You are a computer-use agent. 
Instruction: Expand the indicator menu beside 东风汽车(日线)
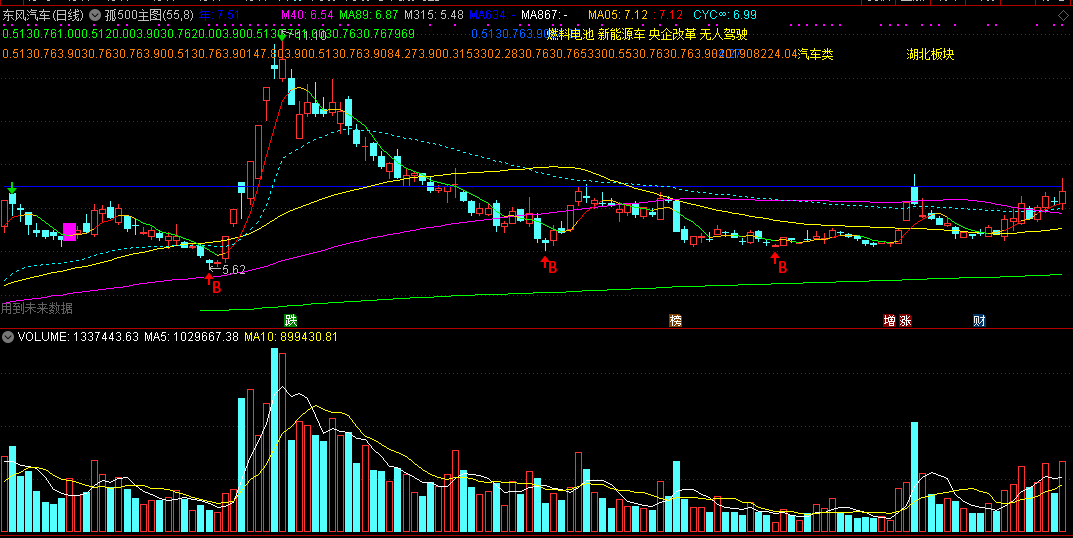(x=95, y=15)
